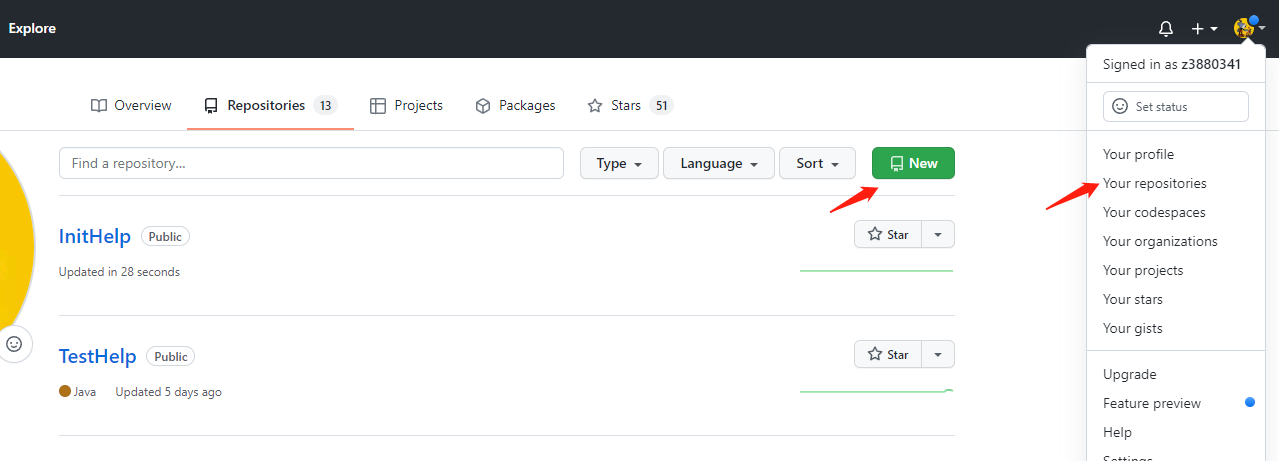Viewport: 1279px width, 461px height.
Task: Expand the list dropdown beside InitHelp Star
Action: [x=938, y=234]
